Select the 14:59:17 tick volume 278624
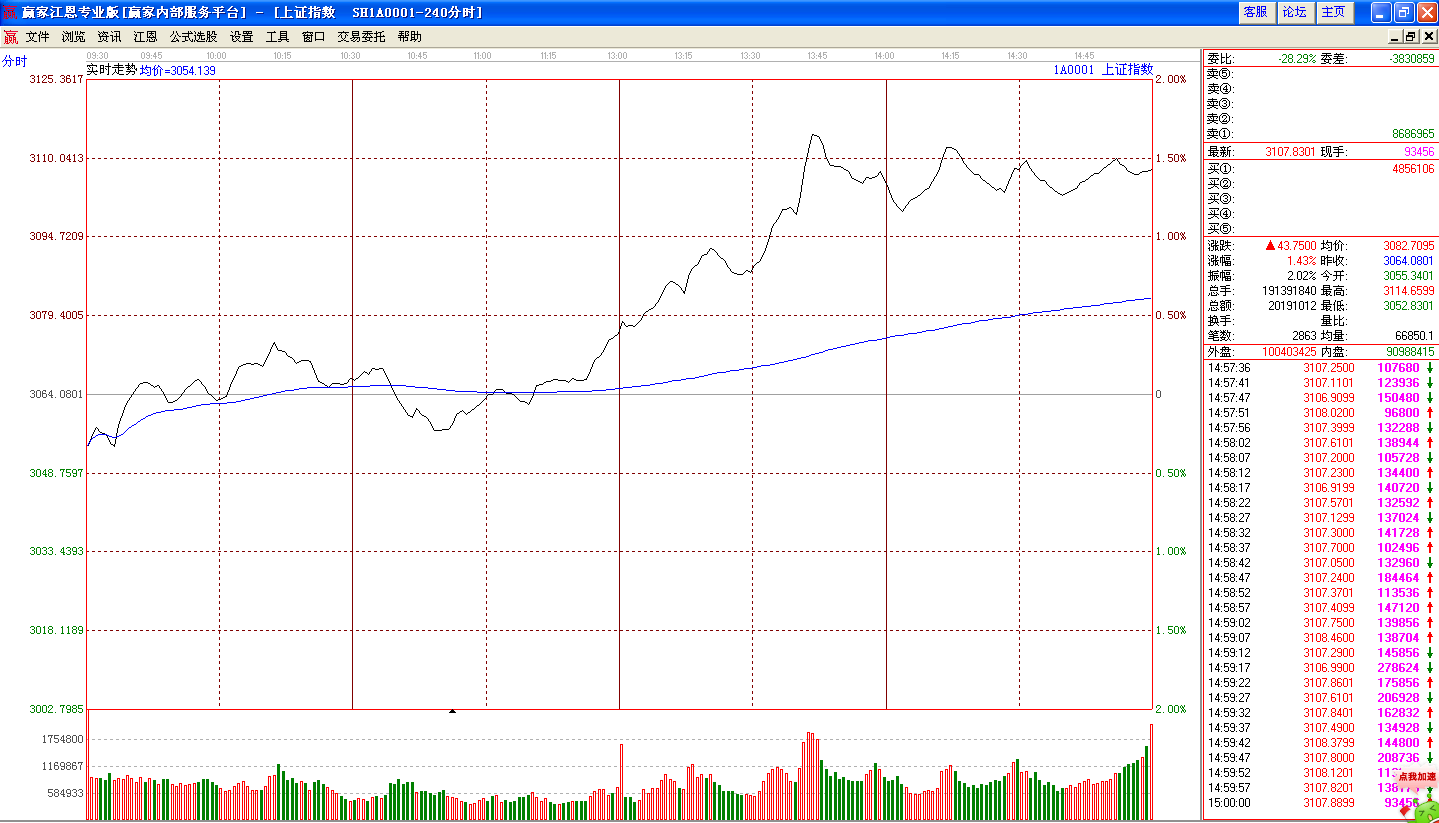 [x=1398, y=667]
